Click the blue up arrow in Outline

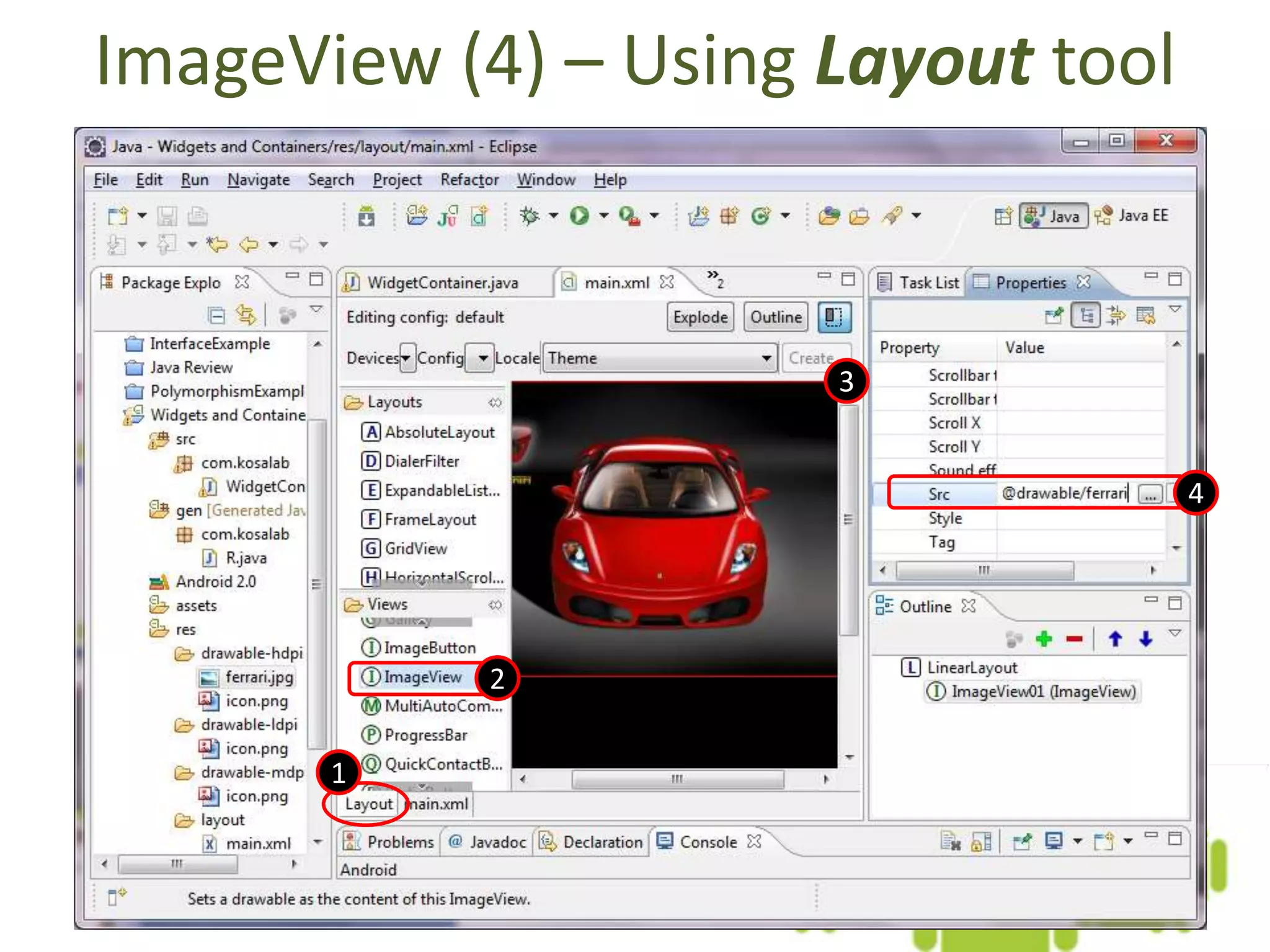tap(1115, 638)
